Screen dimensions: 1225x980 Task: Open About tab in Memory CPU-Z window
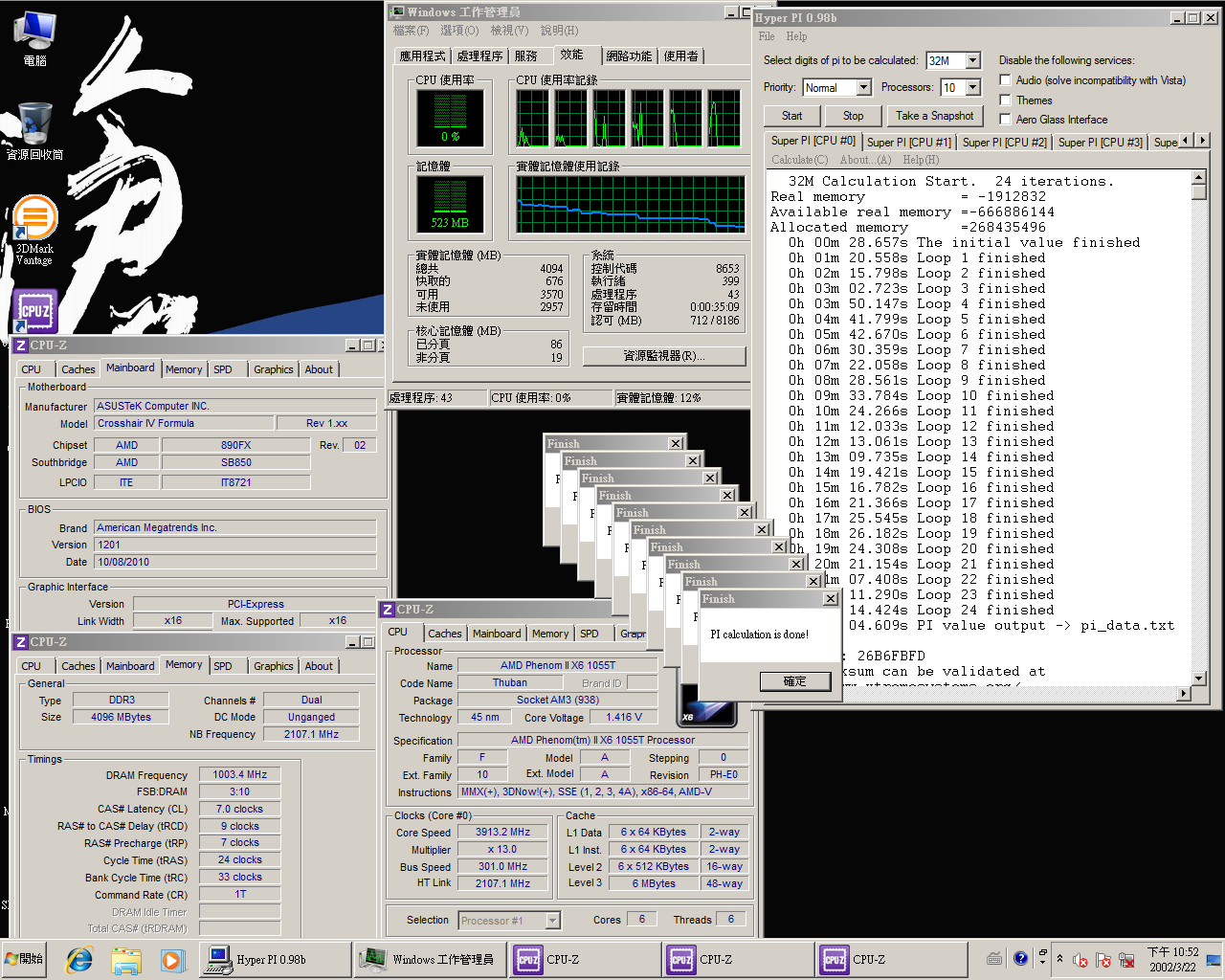pos(320,666)
